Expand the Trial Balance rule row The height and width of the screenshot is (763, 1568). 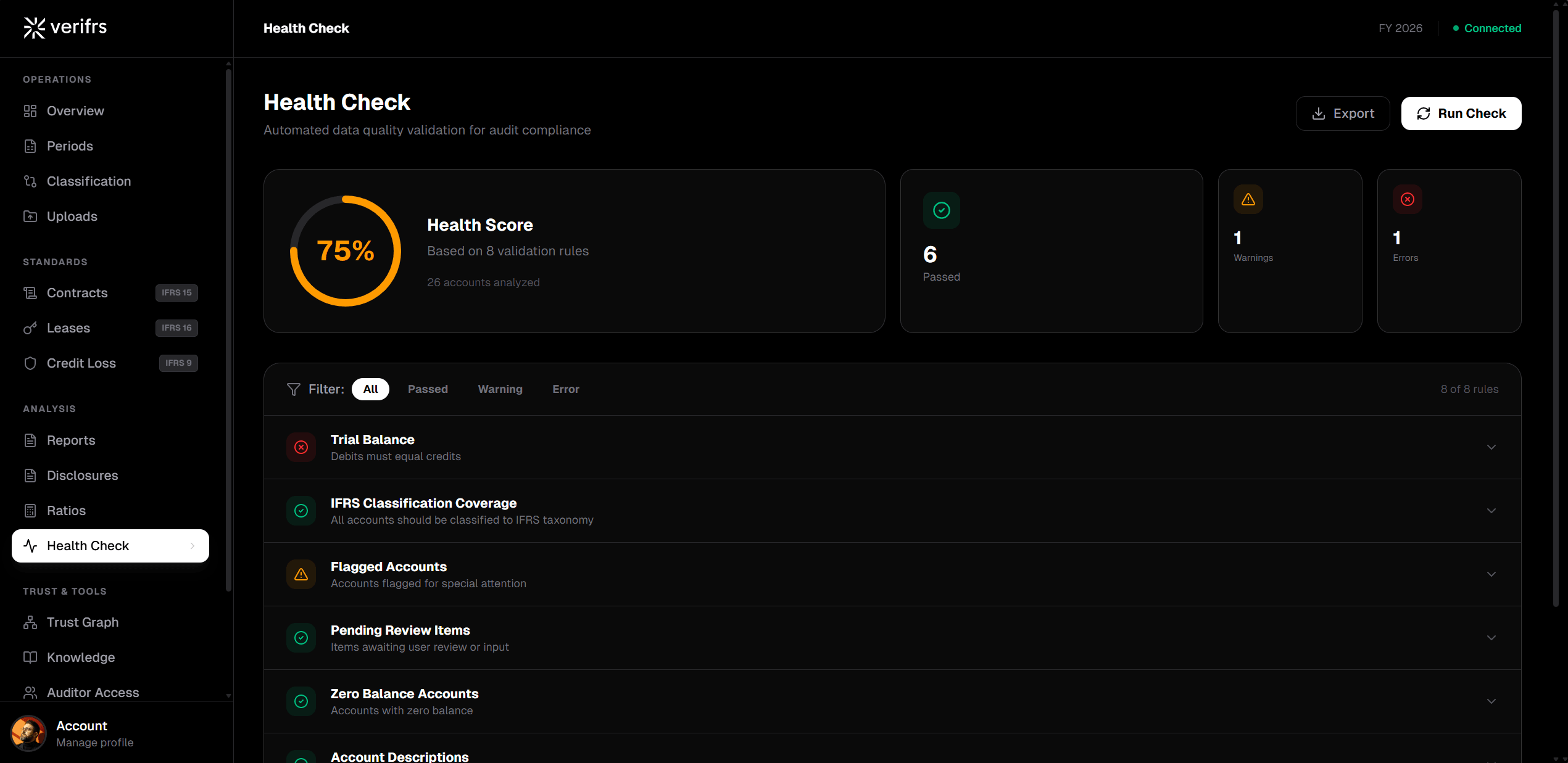click(1491, 447)
